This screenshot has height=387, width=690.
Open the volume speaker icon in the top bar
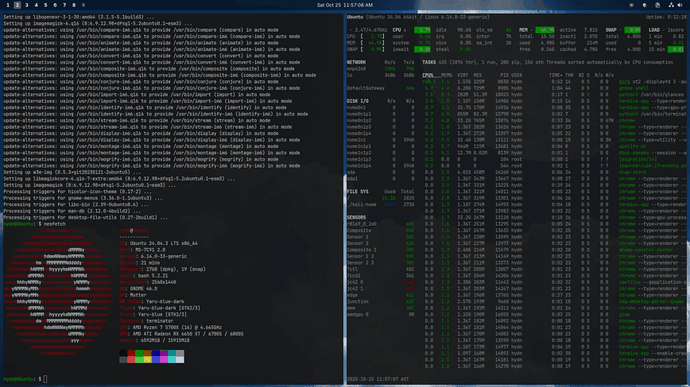point(679,5)
